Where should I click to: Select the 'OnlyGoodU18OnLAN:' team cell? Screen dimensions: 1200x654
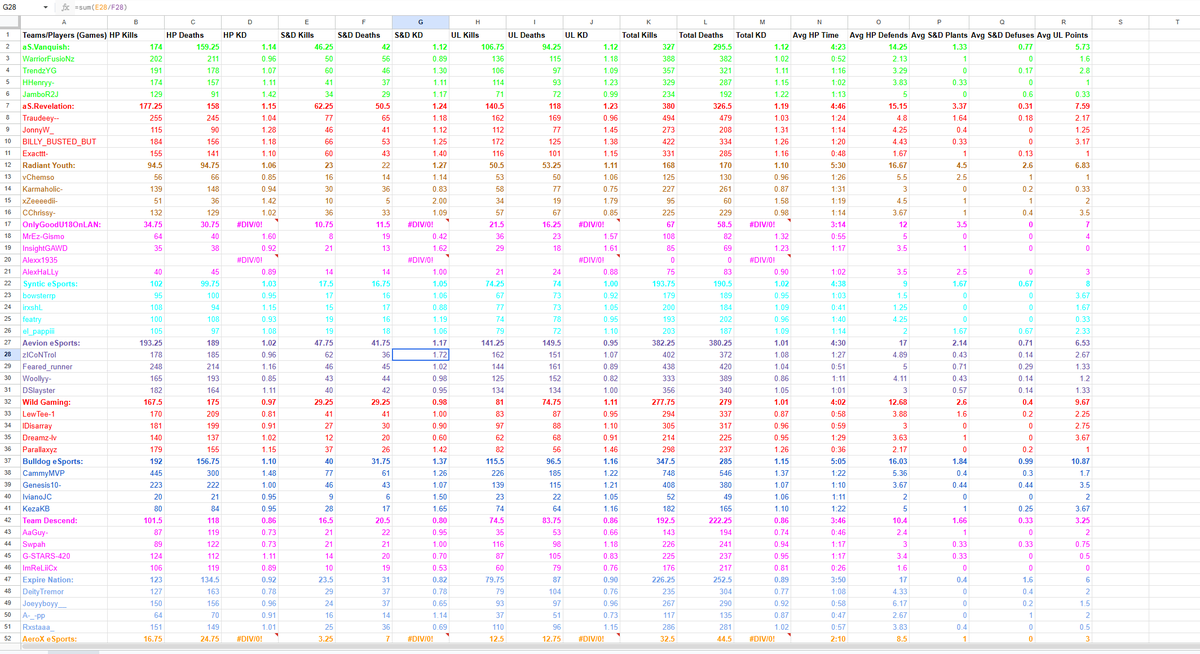63,224
